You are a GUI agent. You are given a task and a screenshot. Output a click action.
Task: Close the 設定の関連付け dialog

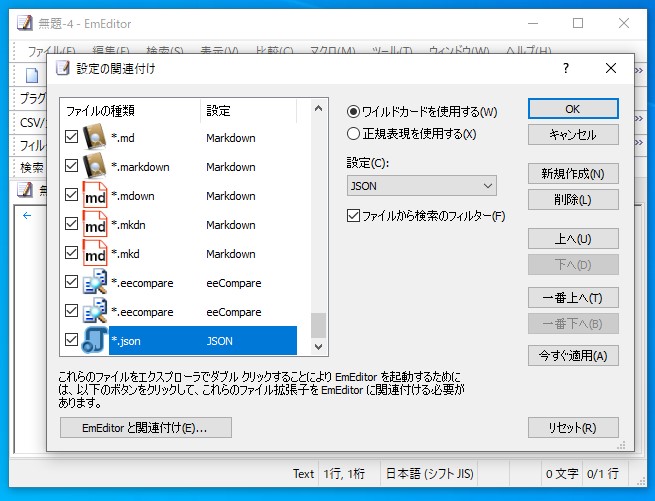(611, 68)
